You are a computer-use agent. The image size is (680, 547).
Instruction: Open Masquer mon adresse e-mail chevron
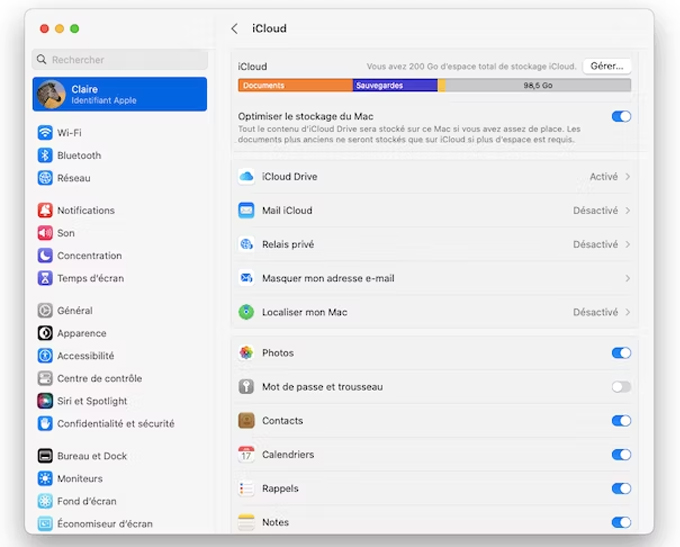pyautogui.click(x=628, y=278)
